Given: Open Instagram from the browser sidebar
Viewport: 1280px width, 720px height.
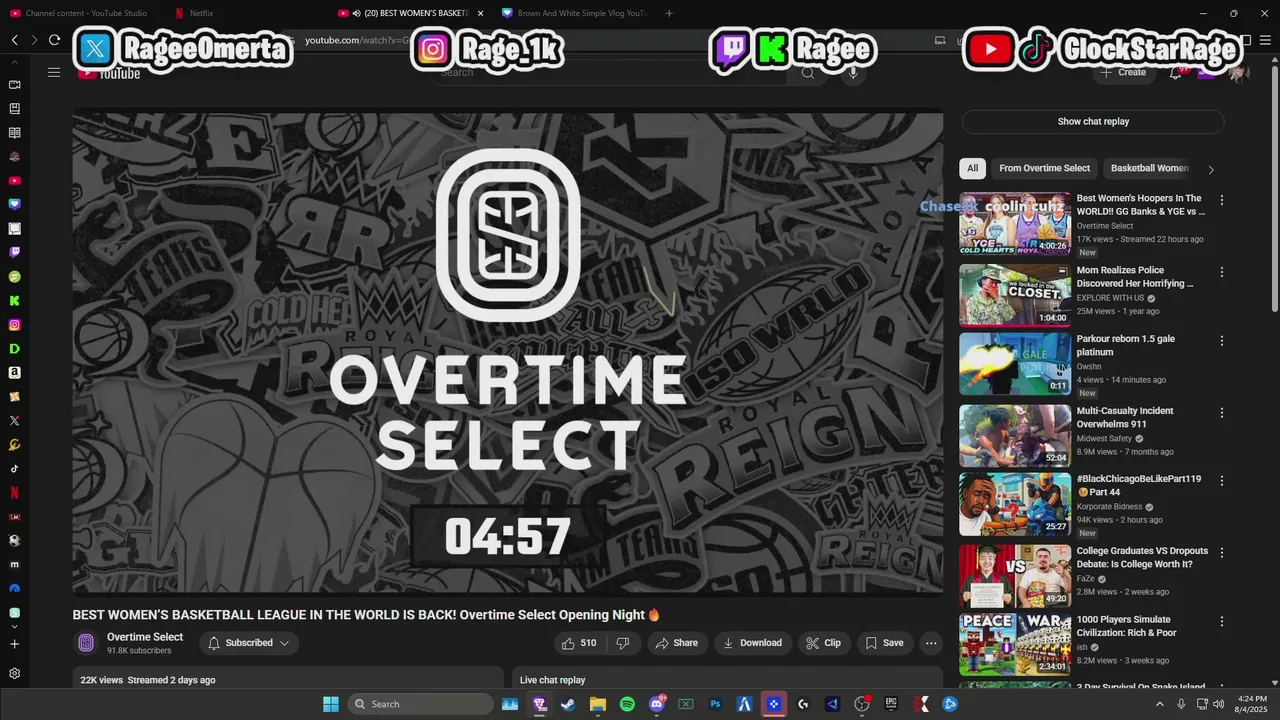Looking at the screenshot, I should (14, 325).
